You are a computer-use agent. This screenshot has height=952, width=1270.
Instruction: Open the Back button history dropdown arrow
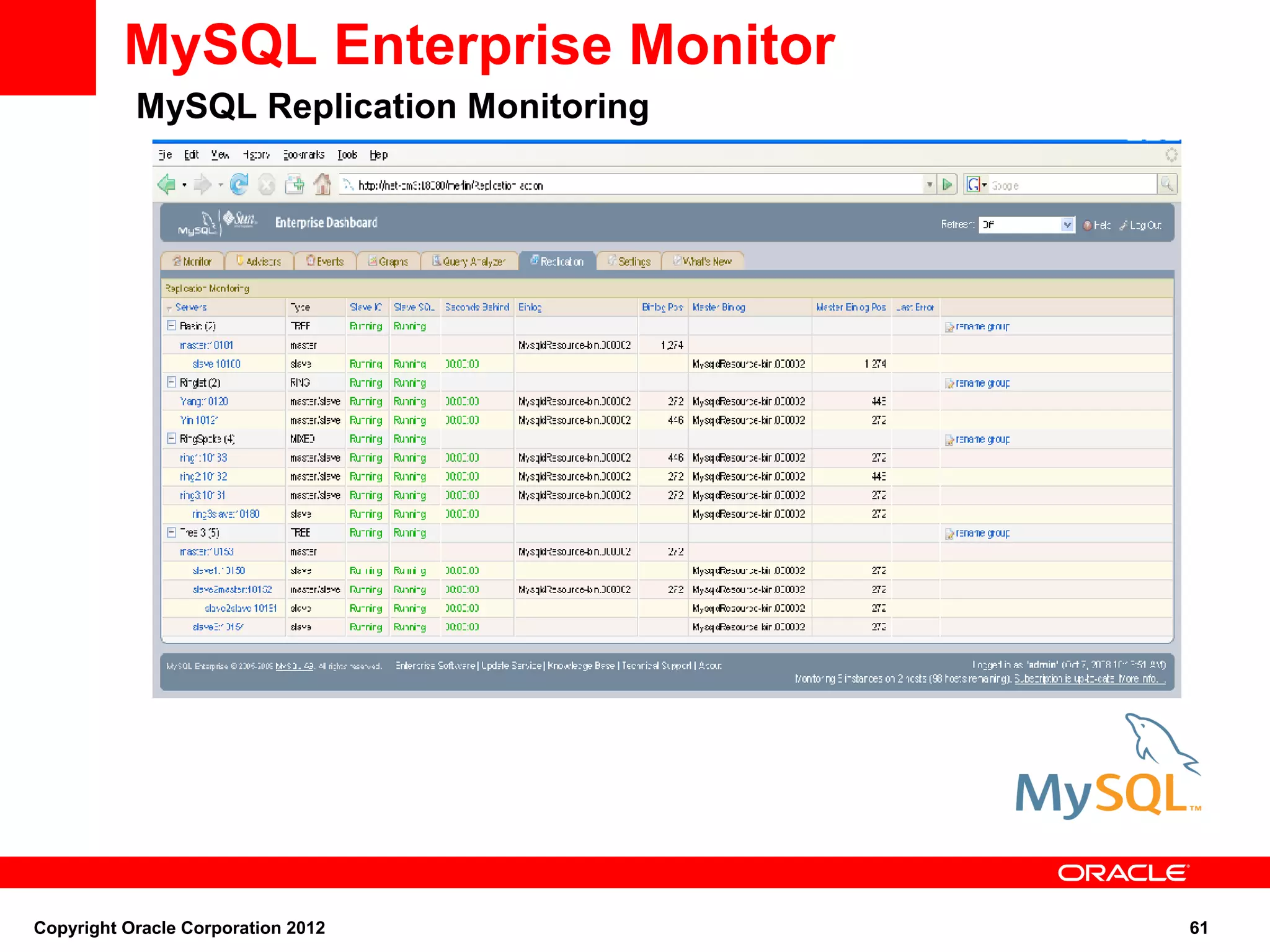(184, 185)
